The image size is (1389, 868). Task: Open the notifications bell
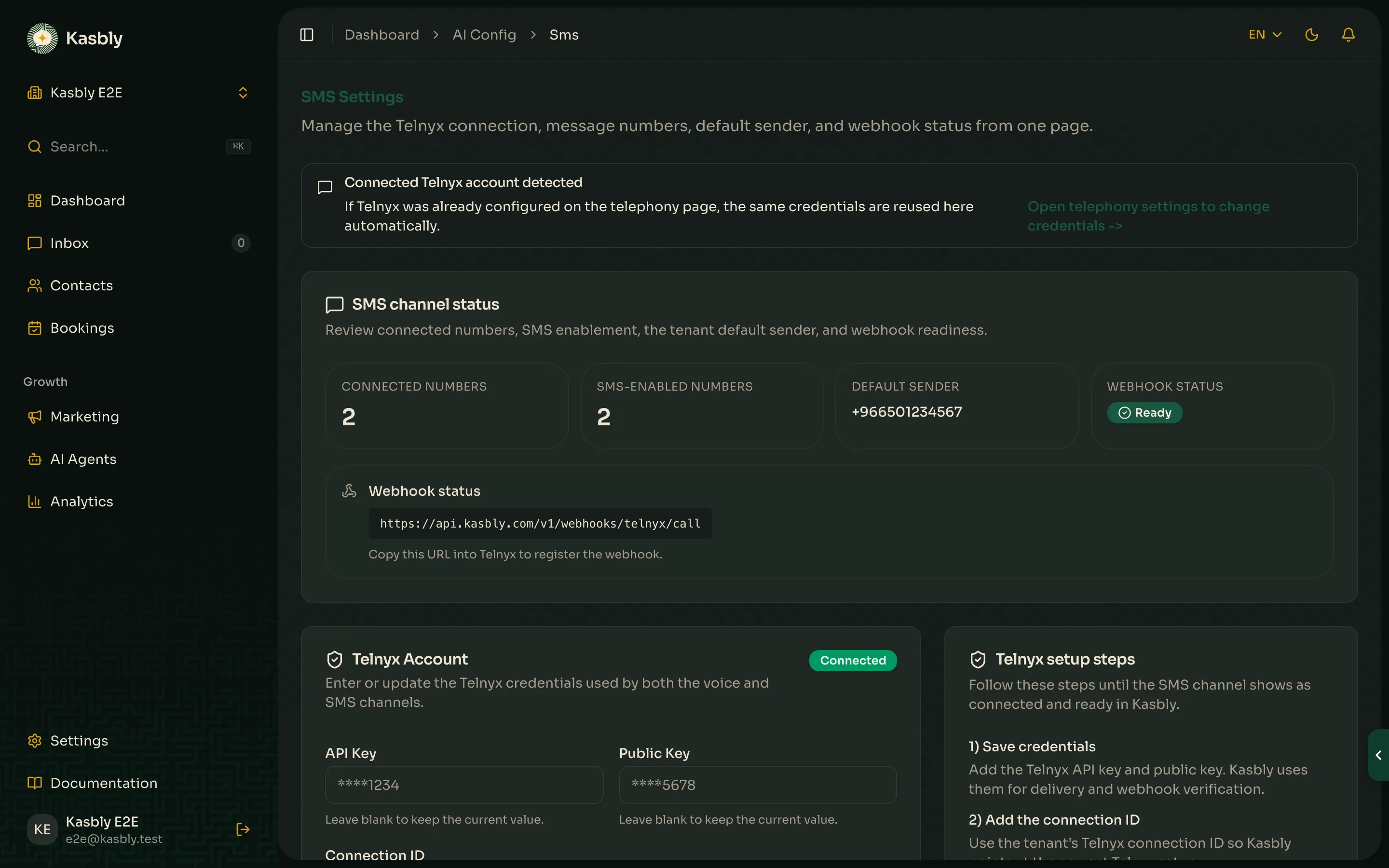click(x=1348, y=35)
